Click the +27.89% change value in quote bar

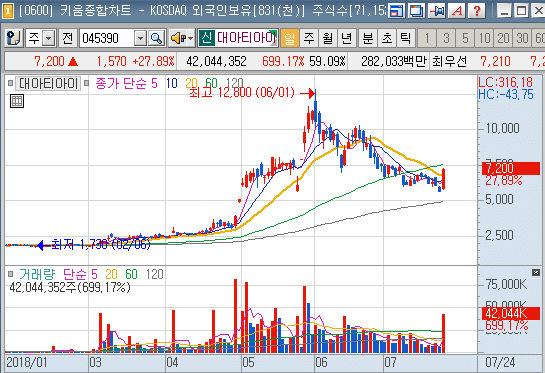tap(154, 62)
